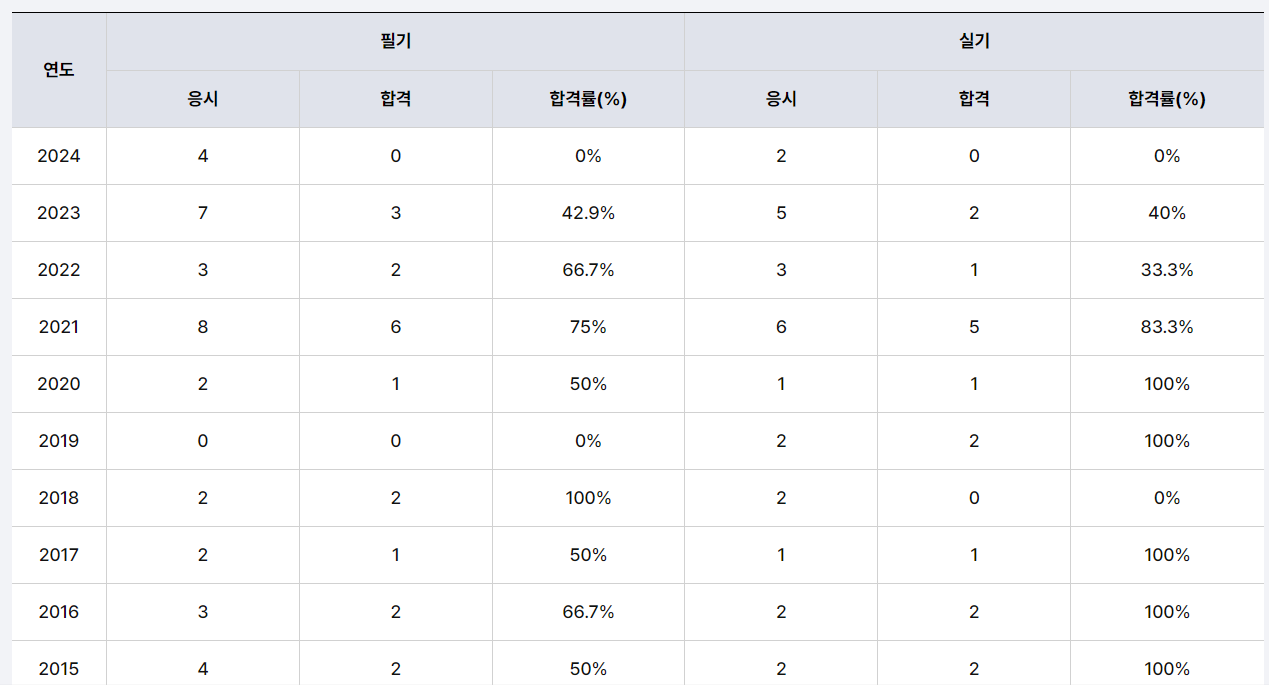The image size is (1269, 685).
Task: Click the 2023 year cell
Action: [x=59, y=213]
